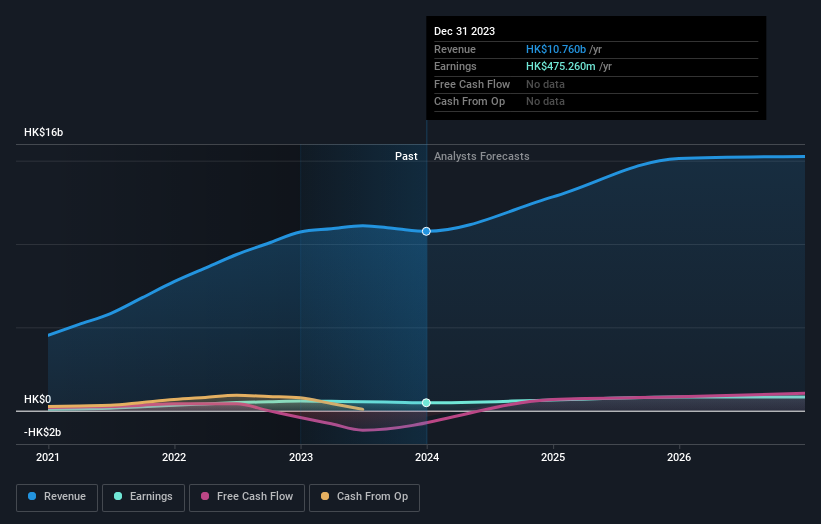821x524 pixels.
Task: Click the teal Earnings legend dot
Action: 118,496
